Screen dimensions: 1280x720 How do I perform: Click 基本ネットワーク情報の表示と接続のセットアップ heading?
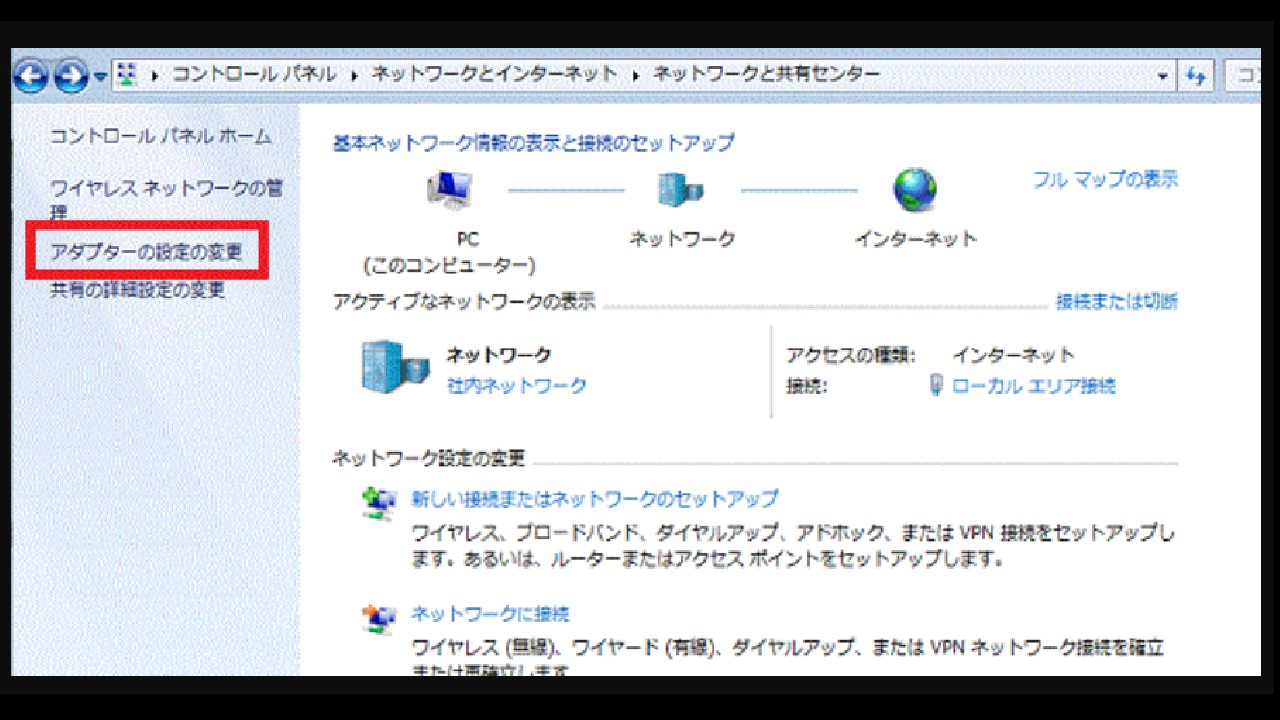533,143
